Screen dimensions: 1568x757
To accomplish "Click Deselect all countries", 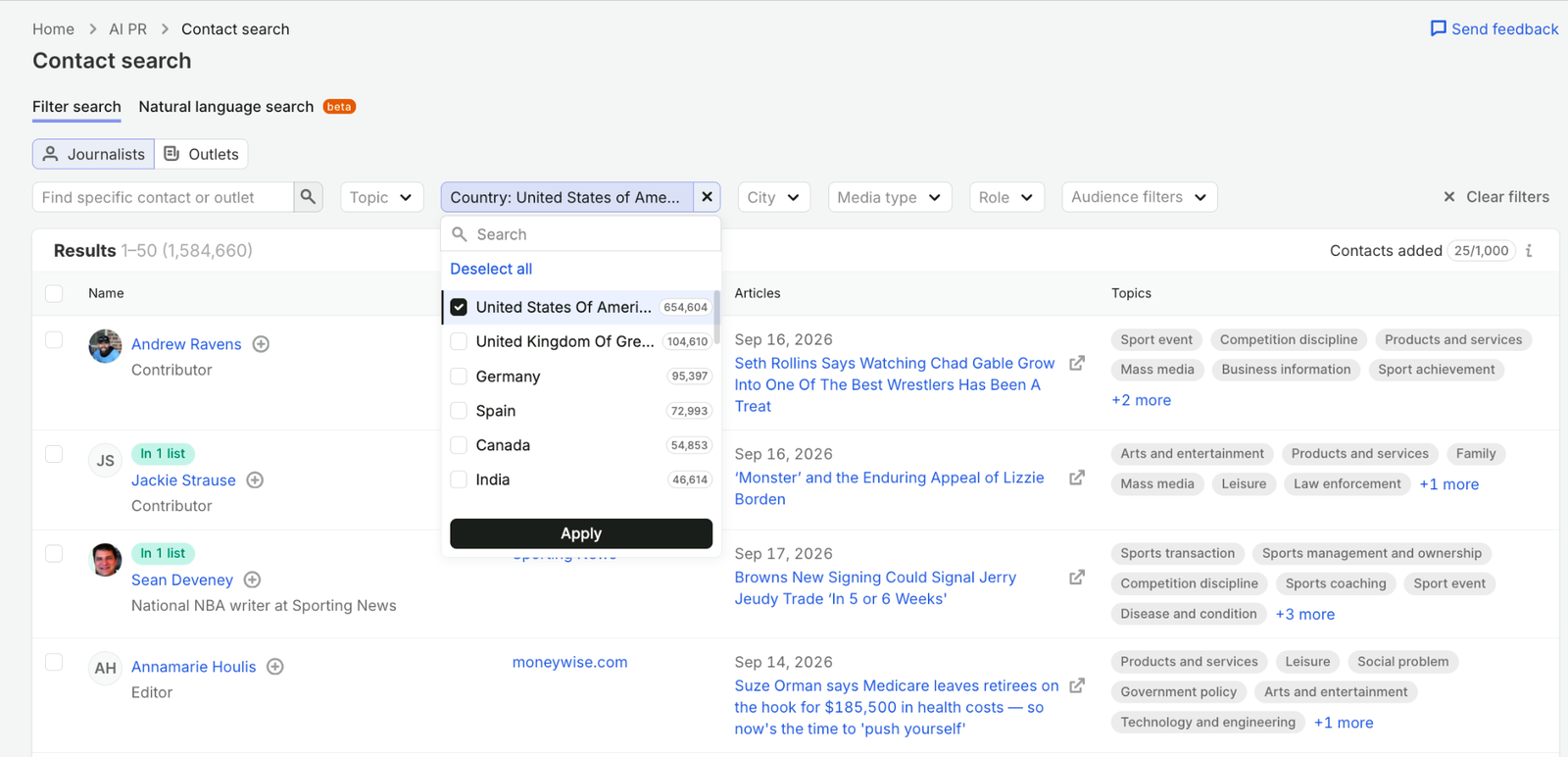I will [491, 269].
